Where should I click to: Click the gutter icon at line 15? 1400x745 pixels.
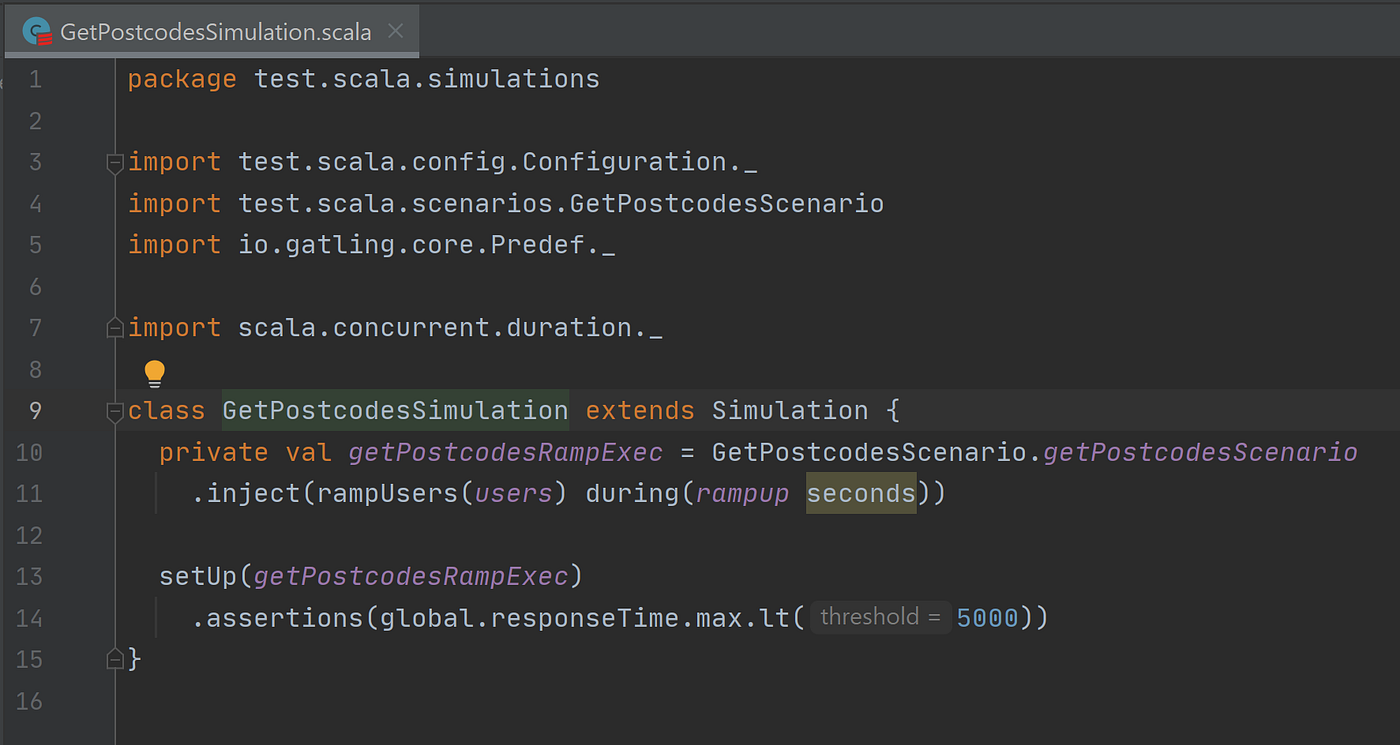pyautogui.click(x=114, y=659)
